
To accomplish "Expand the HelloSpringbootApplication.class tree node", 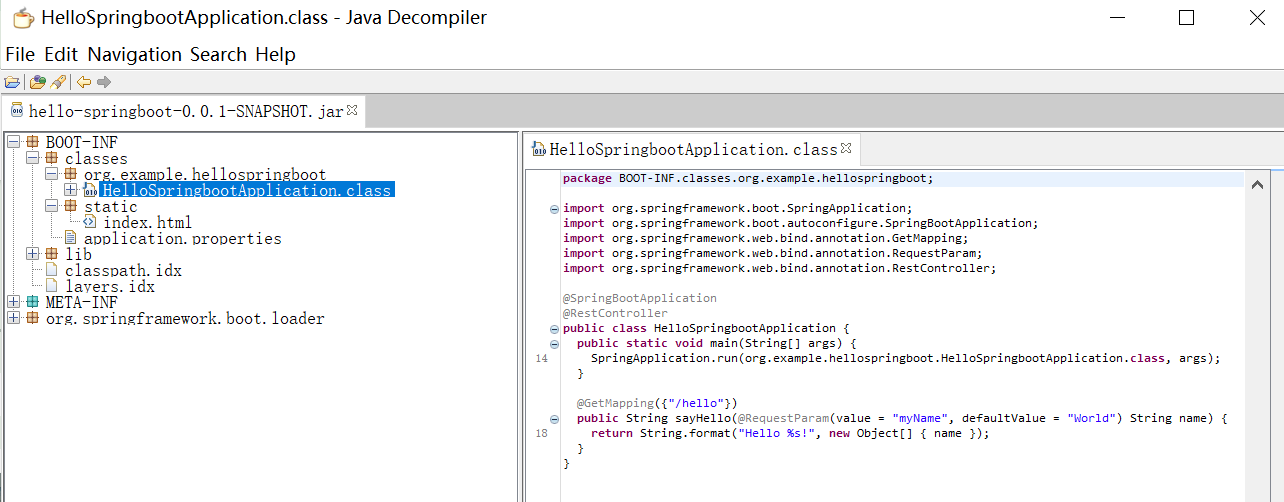I will pos(70,191).
